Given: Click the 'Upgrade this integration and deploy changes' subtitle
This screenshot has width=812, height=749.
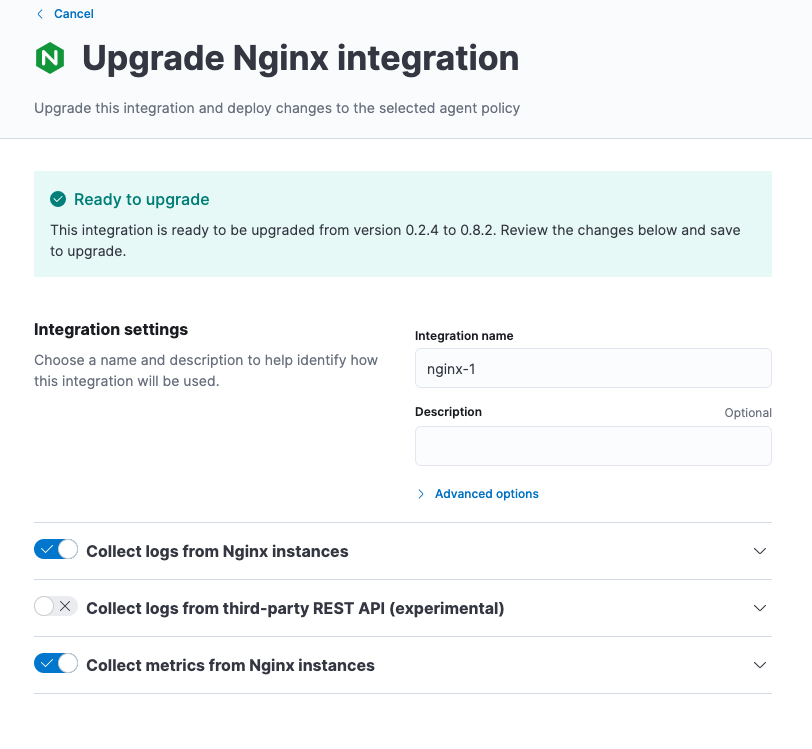Looking at the screenshot, I should (277, 108).
